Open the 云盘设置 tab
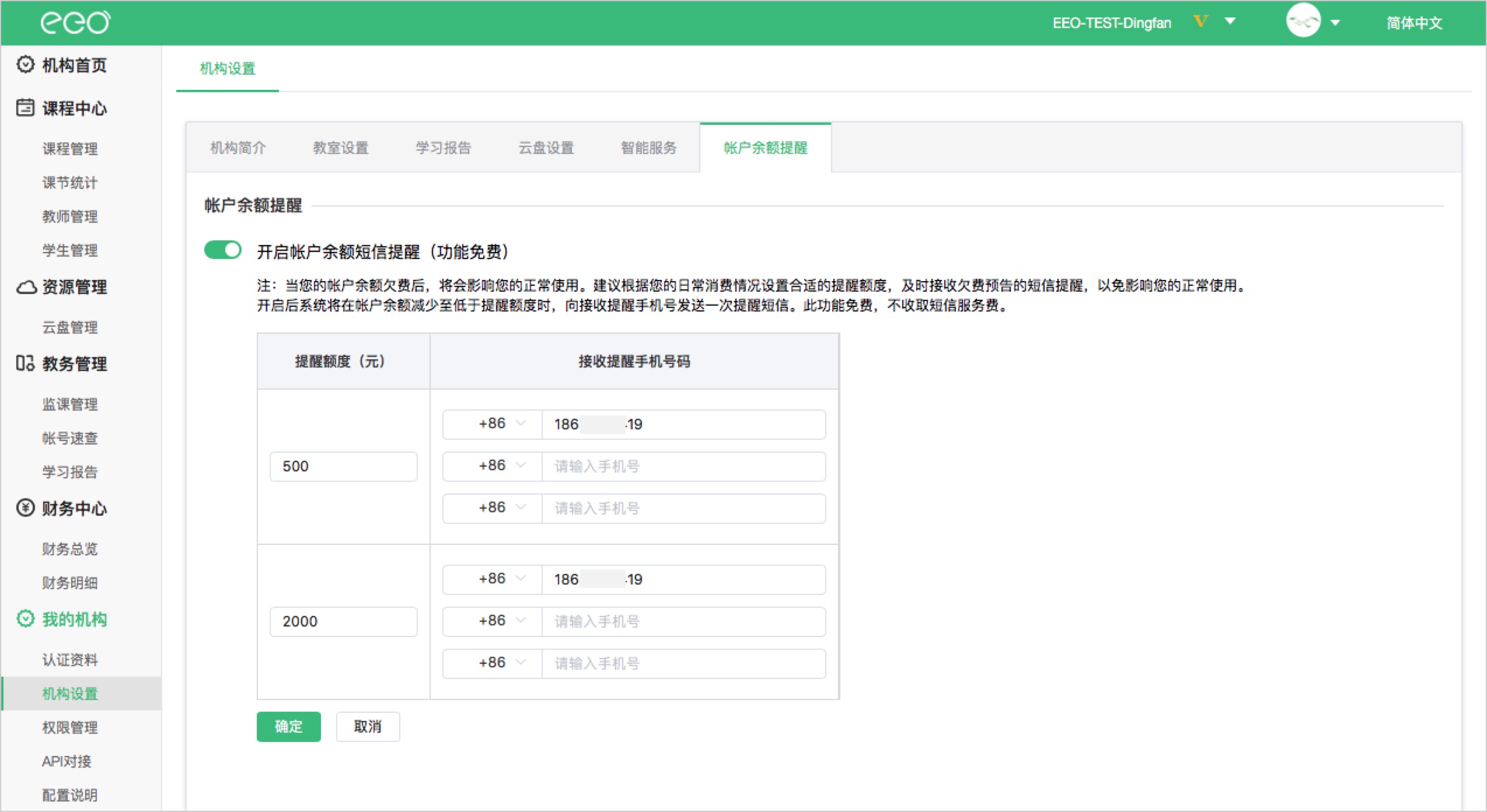Image resolution: width=1487 pixels, height=812 pixels. [546, 148]
